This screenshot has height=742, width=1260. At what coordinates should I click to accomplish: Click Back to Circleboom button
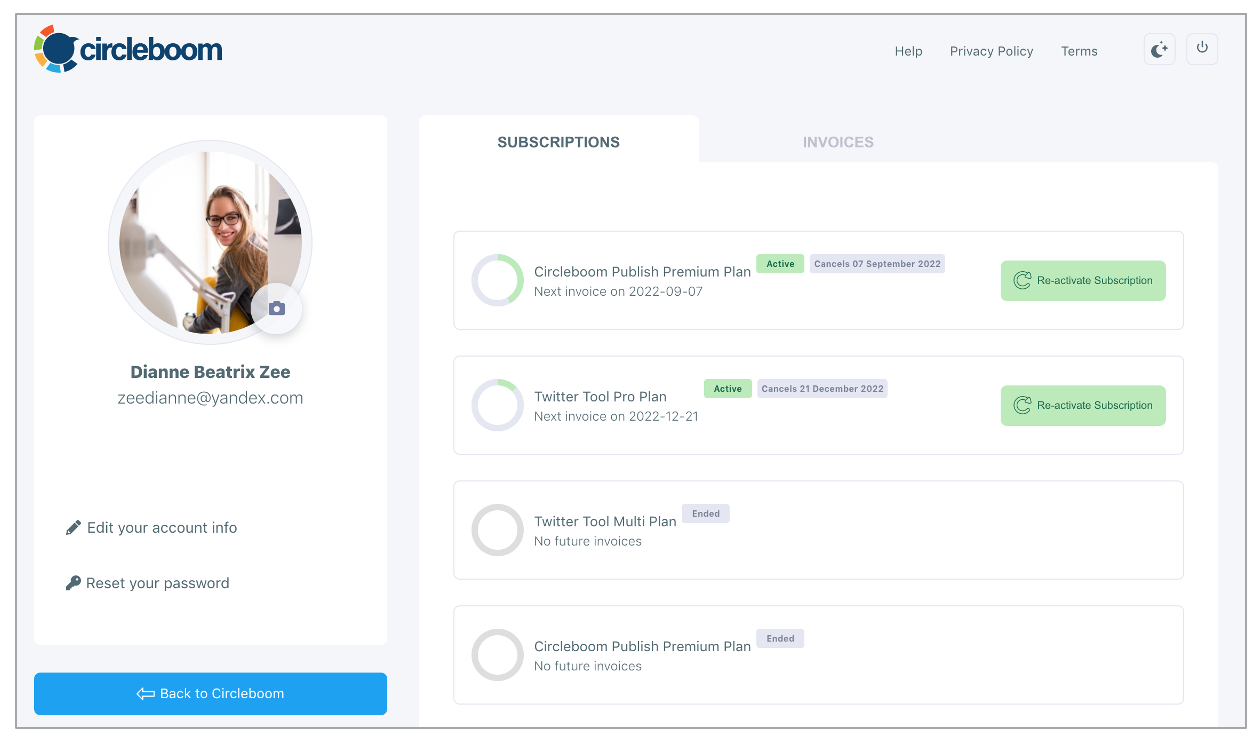pos(210,694)
